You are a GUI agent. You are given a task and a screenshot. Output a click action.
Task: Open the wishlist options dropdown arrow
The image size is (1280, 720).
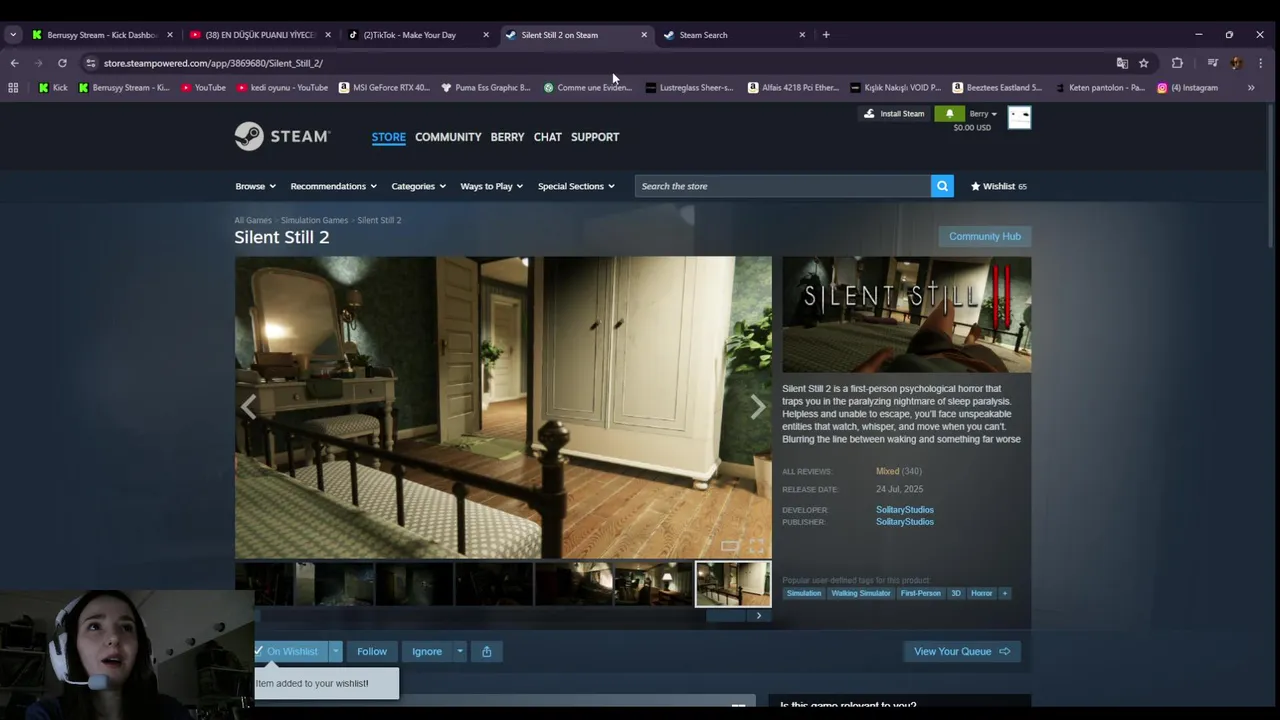coord(336,651)
